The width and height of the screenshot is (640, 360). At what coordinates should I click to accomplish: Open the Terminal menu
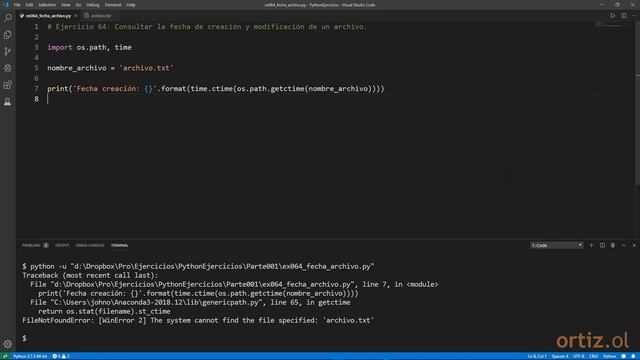coord(113,5)
